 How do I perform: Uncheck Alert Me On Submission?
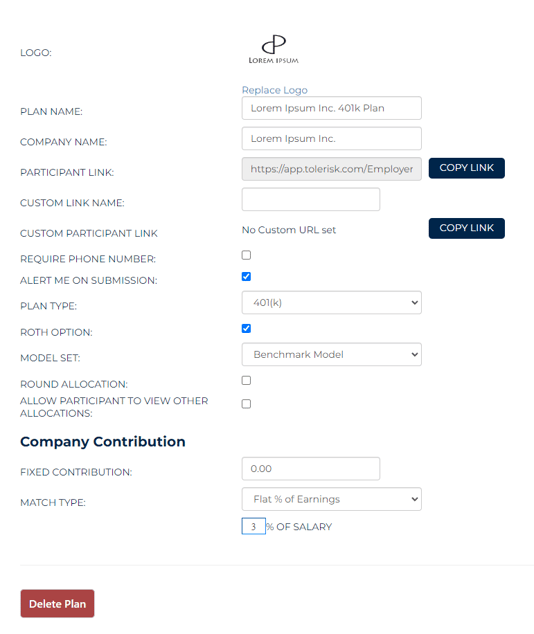246,277
